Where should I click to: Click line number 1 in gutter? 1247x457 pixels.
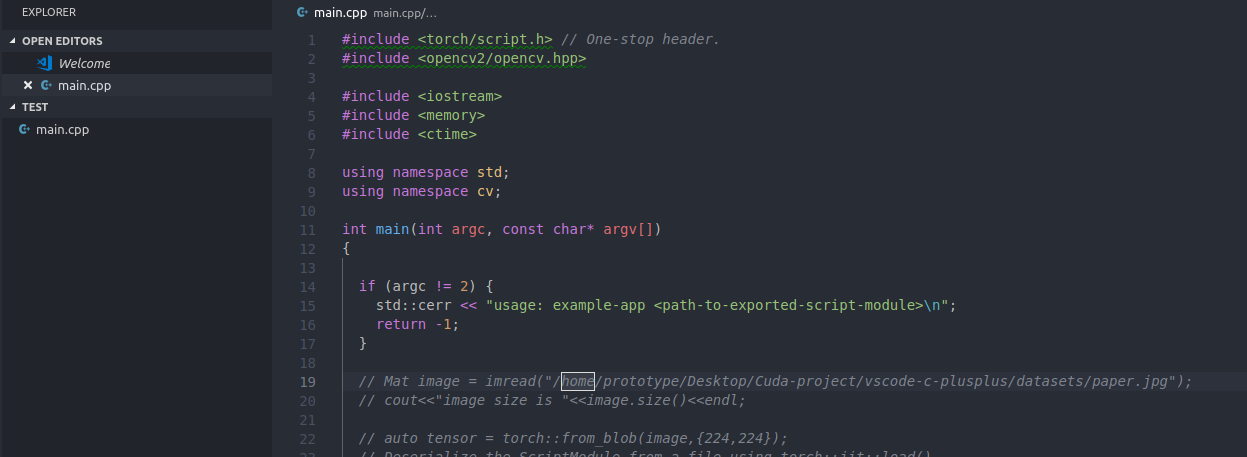[x=312, y=40]
